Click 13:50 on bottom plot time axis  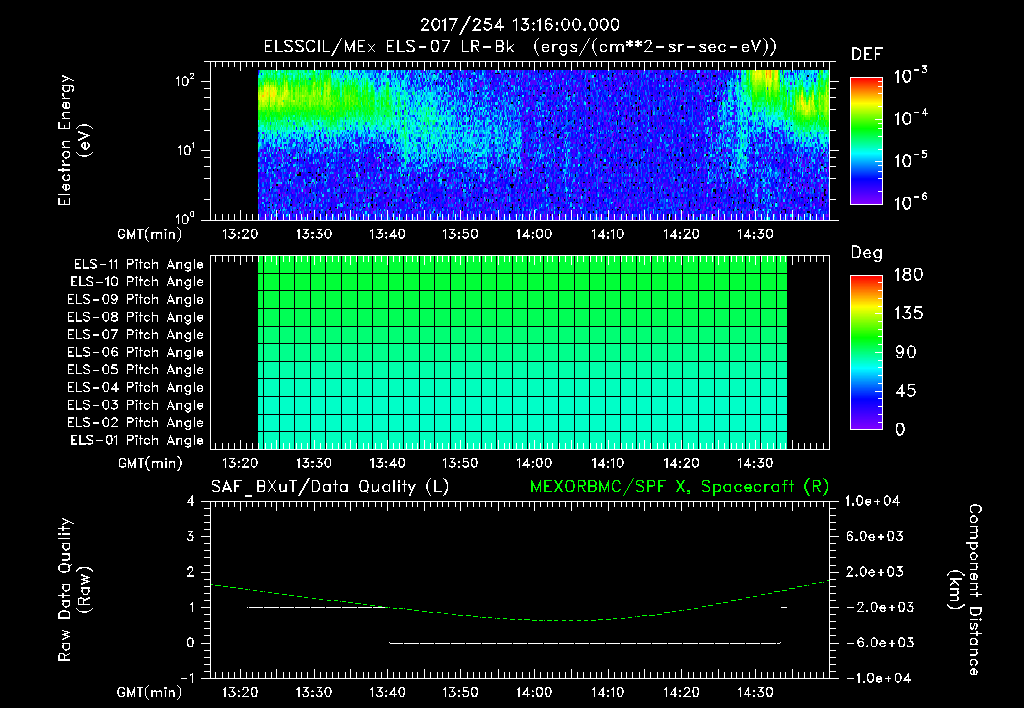point(460,692)
